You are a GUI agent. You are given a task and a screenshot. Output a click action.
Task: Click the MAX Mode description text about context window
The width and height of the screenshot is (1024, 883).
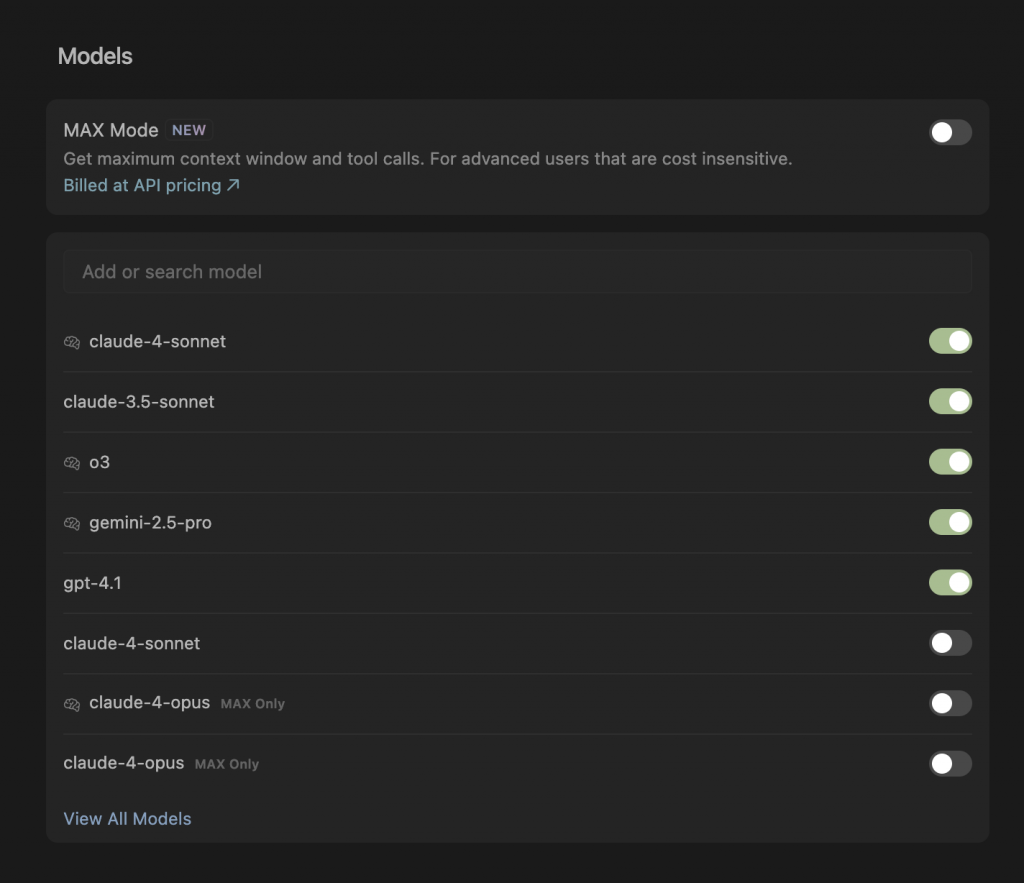428,159
